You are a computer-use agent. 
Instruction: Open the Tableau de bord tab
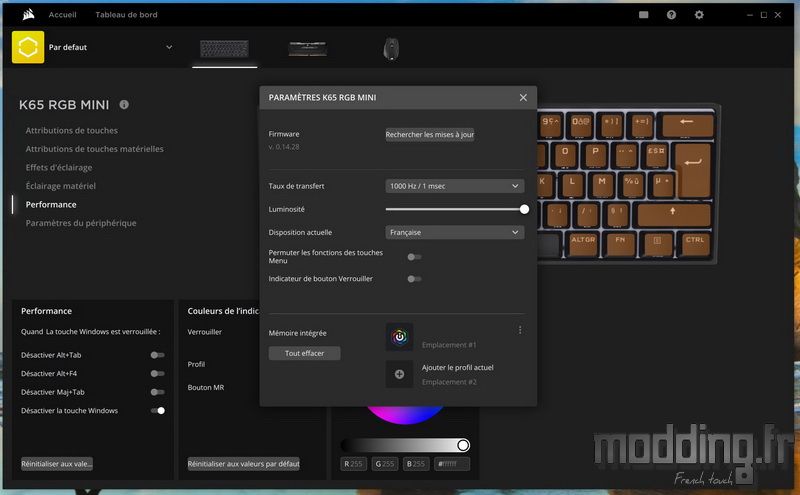pyautogui.click(x=126, y=15)
